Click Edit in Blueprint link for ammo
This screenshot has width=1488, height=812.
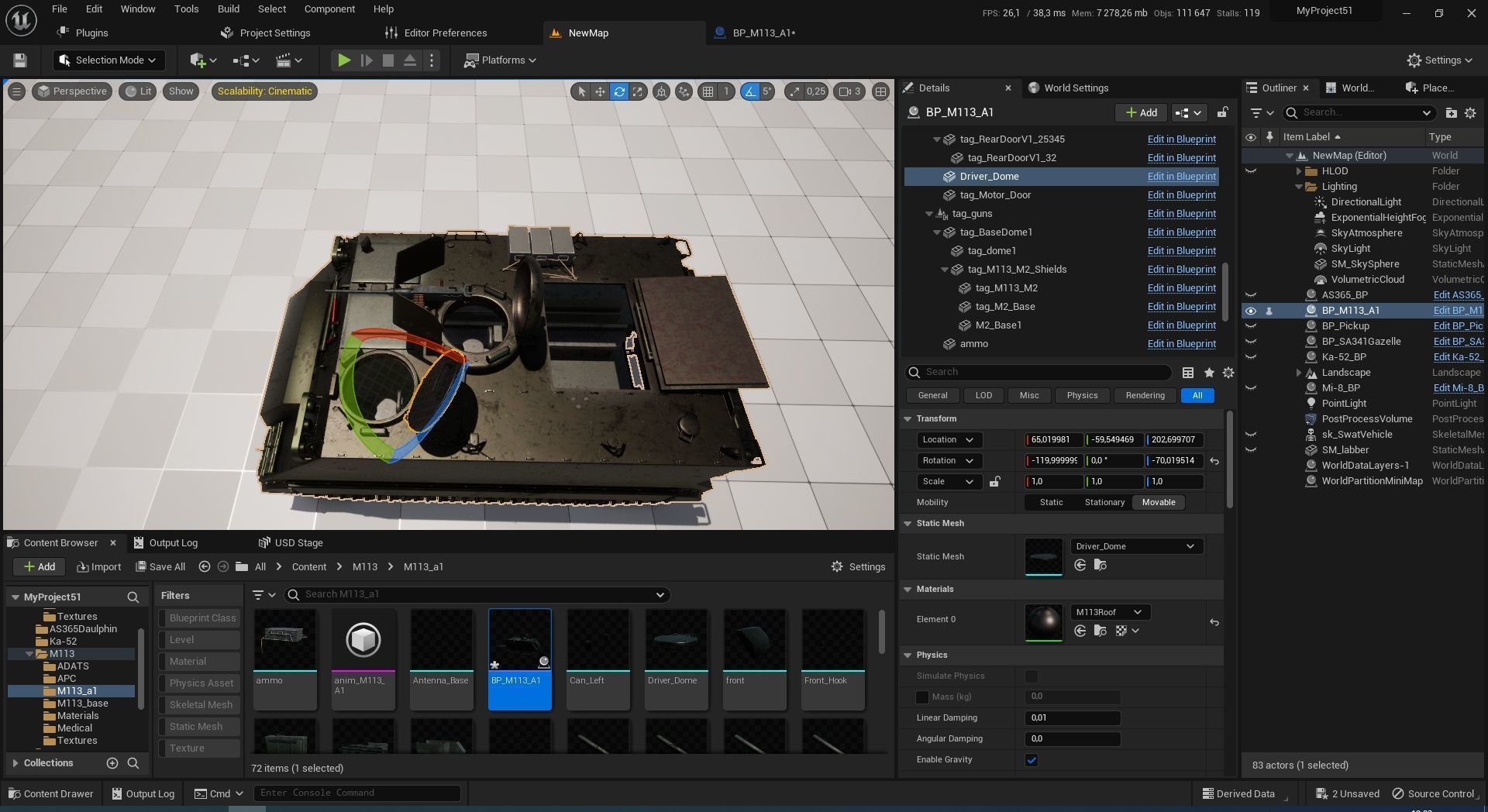(1181, 344)
